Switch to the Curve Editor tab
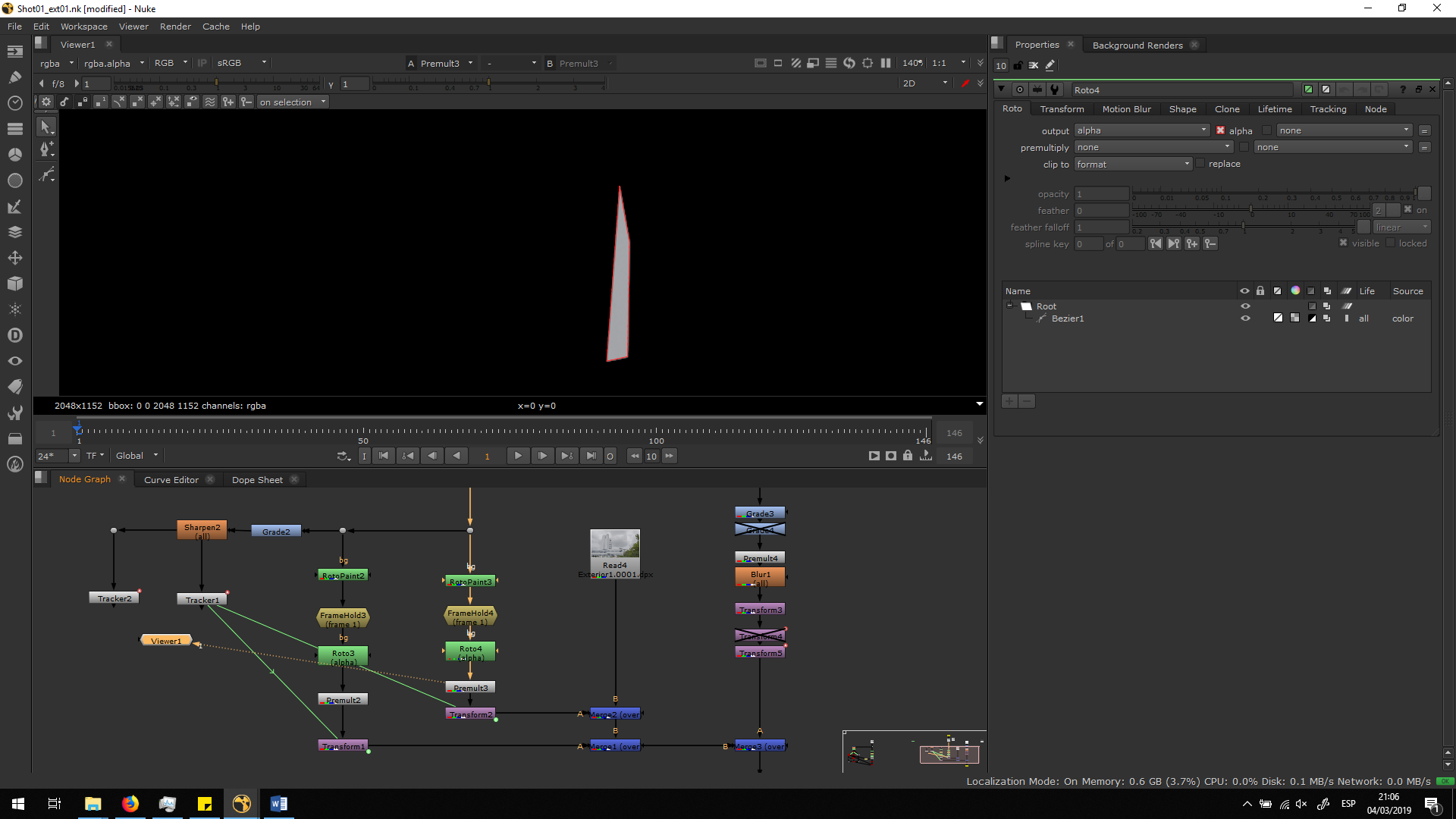The width and height of the screenshot is (1456, 819). pos(171,480)
